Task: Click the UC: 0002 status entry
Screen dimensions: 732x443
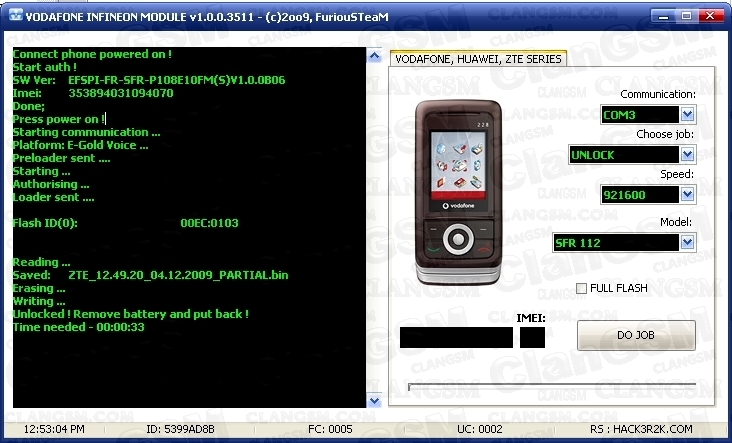Action: click(x=480, y=429)
